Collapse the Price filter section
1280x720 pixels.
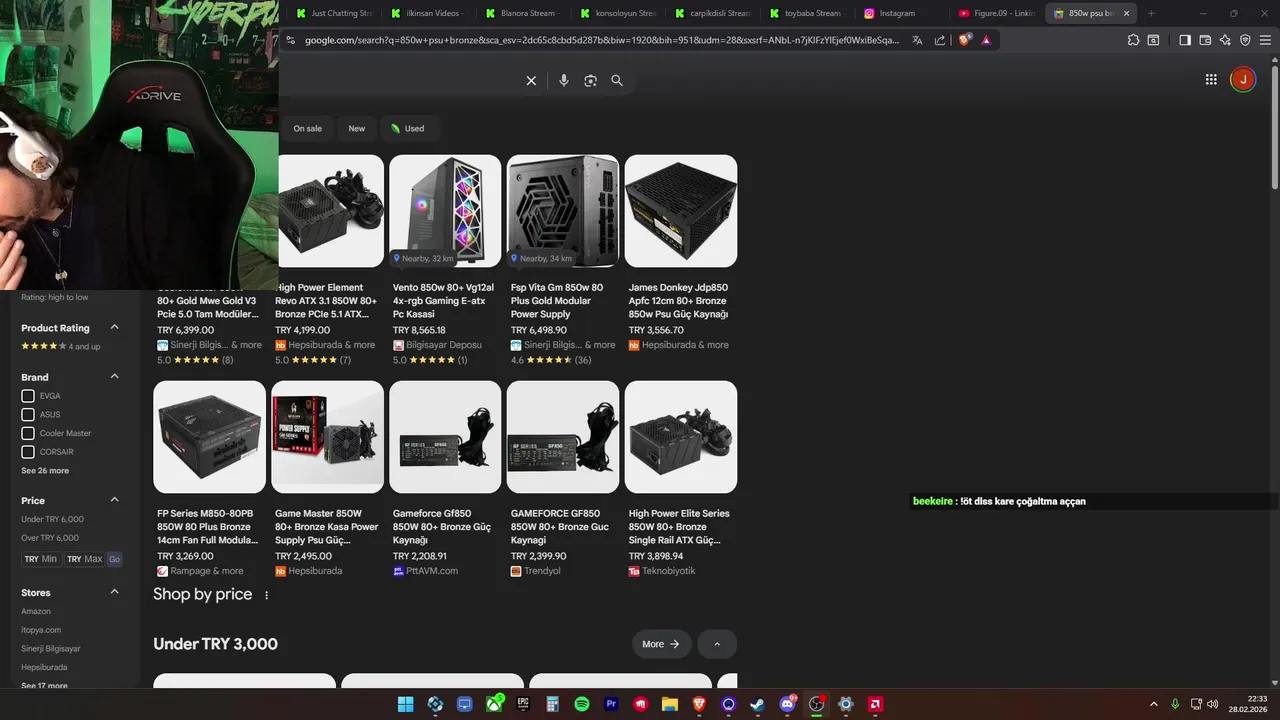(x=114, y=499)
